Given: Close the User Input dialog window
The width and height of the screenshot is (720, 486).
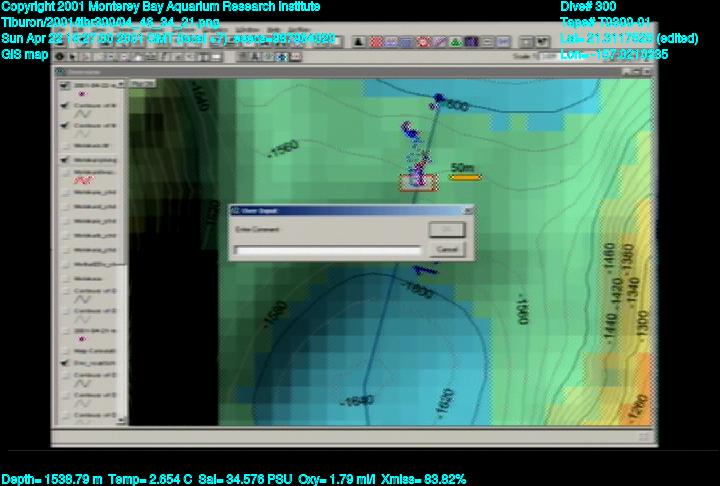Looking at the screenshot, I should click(467, 211).
